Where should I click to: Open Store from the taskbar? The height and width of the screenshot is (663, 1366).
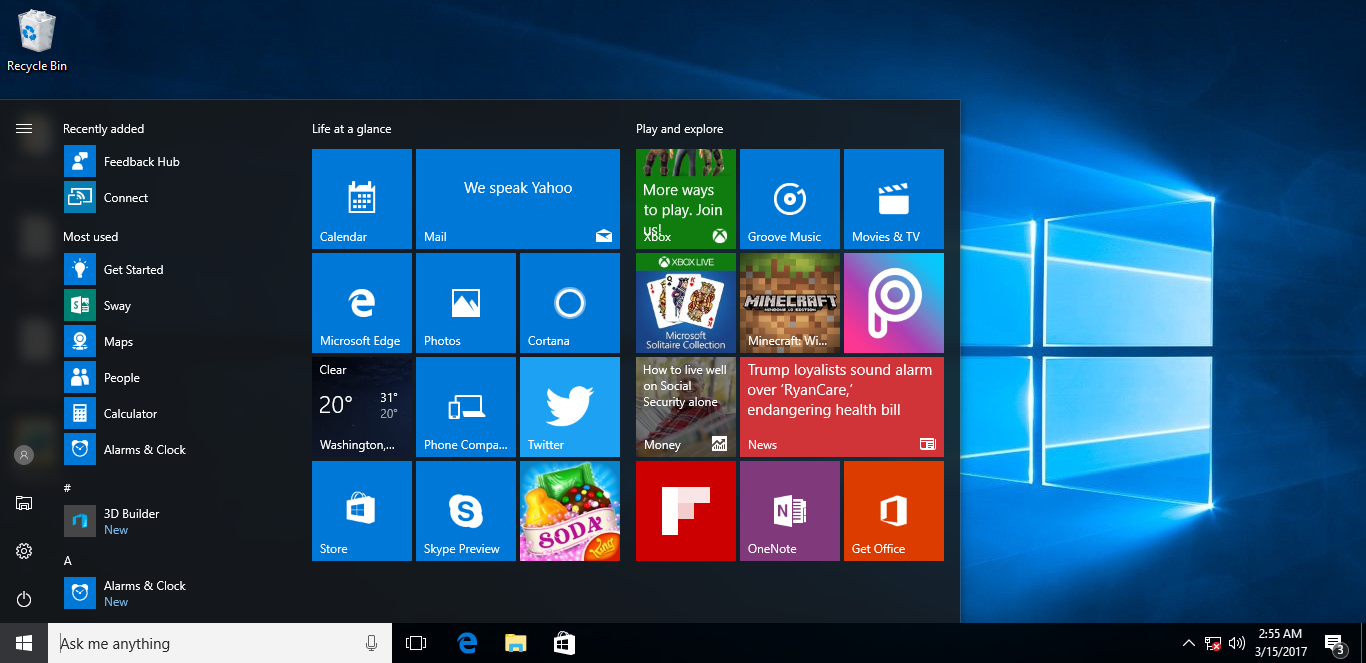(564, 643)
